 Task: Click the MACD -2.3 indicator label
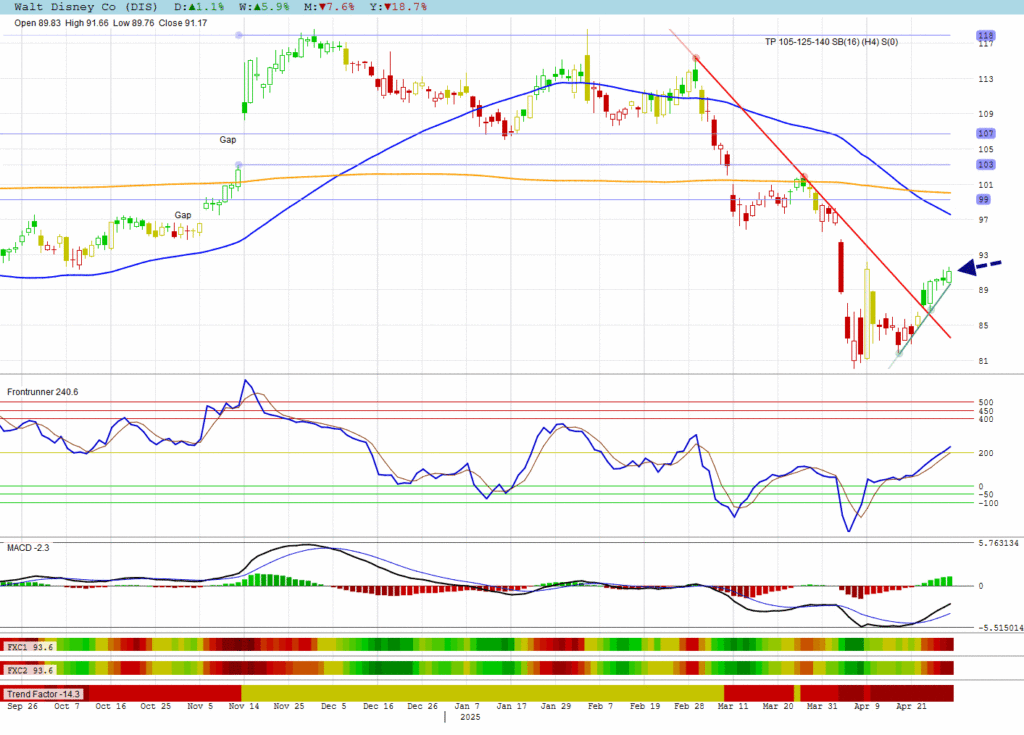[28, 547]
